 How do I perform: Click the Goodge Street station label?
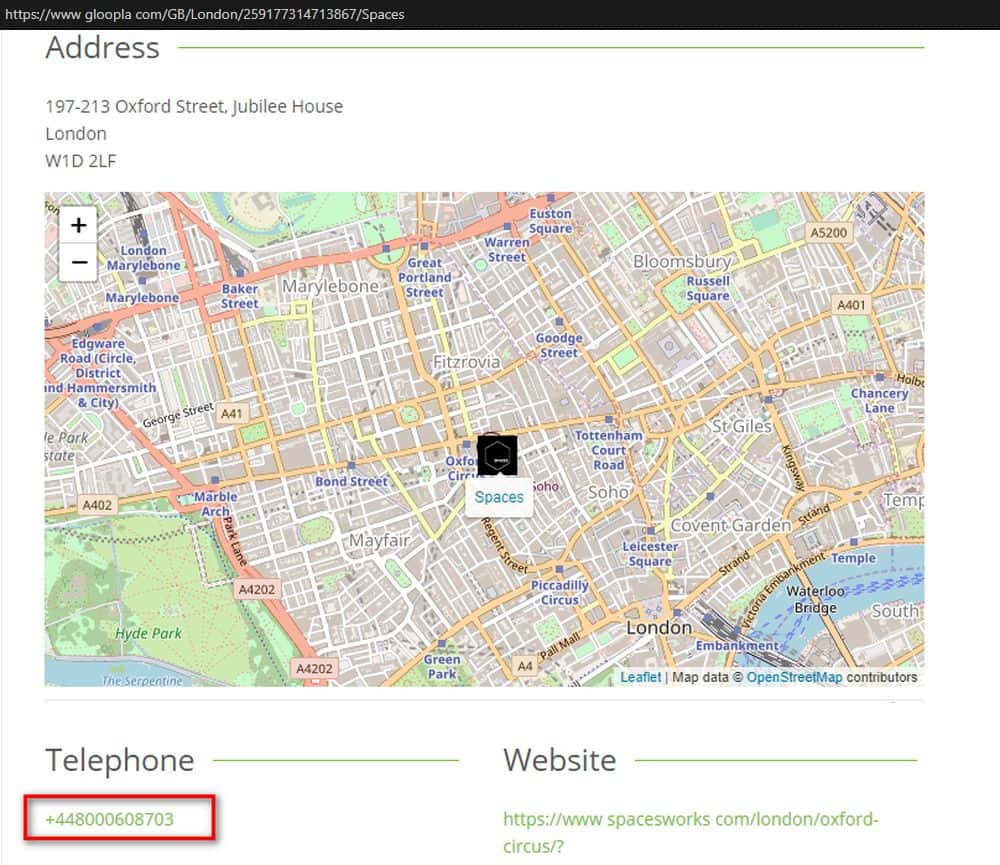559,345
